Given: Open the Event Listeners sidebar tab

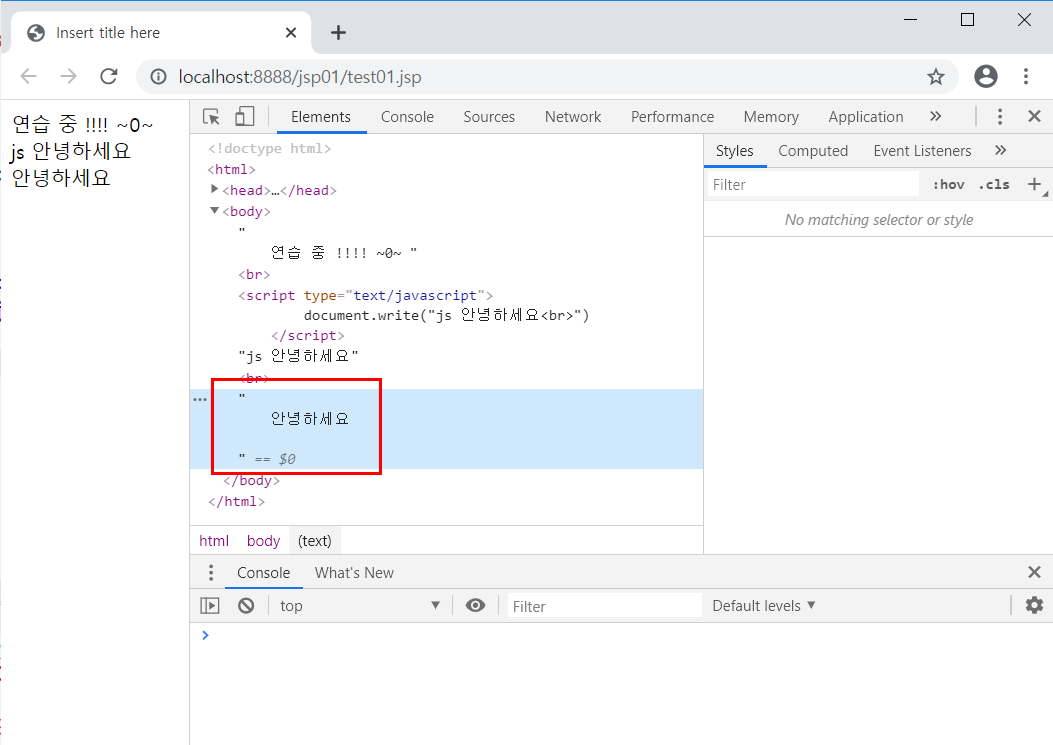Looking at the screenshot, I should [x=922, y=151].
